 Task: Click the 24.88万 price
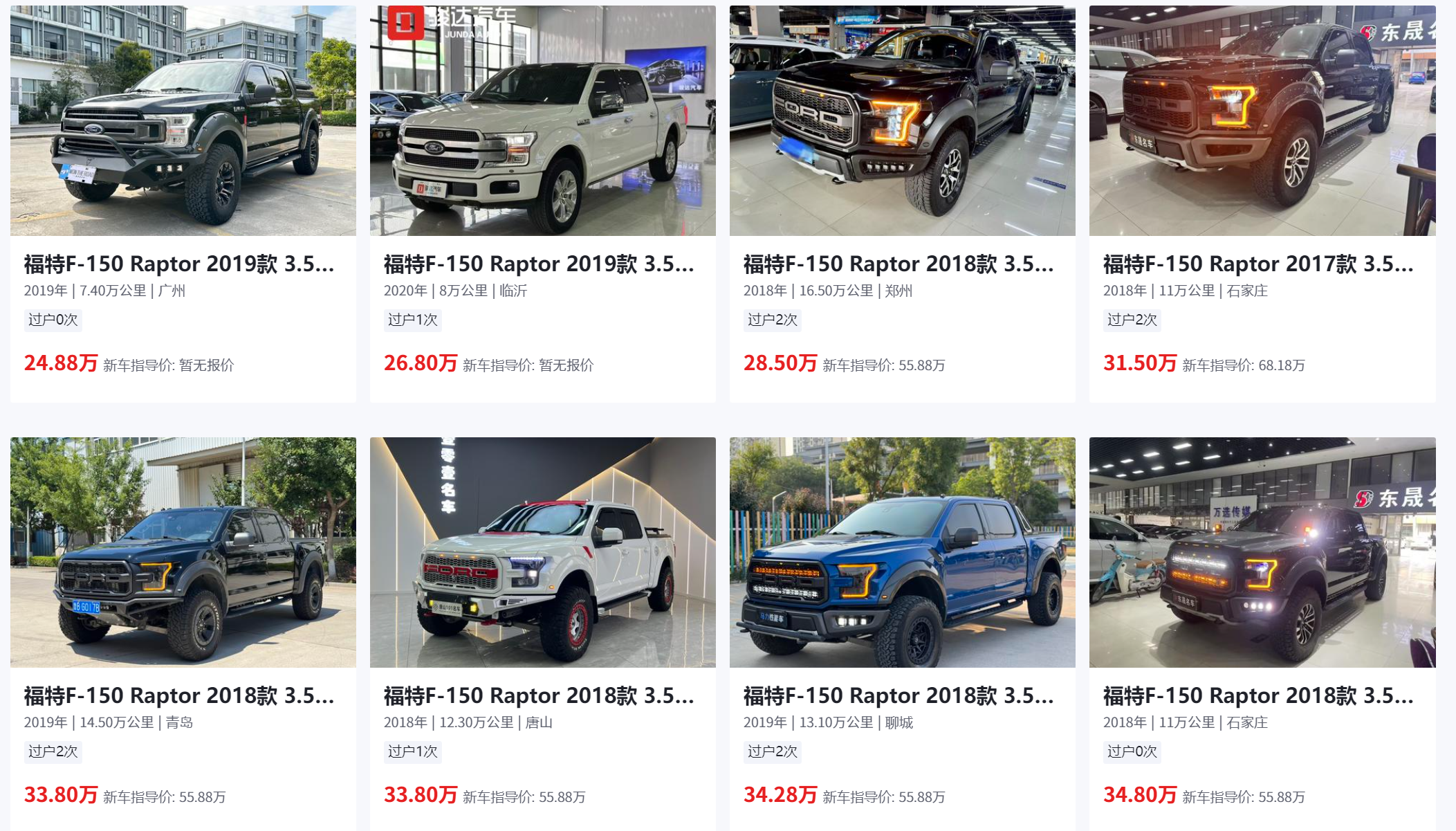tap(61, 363)
